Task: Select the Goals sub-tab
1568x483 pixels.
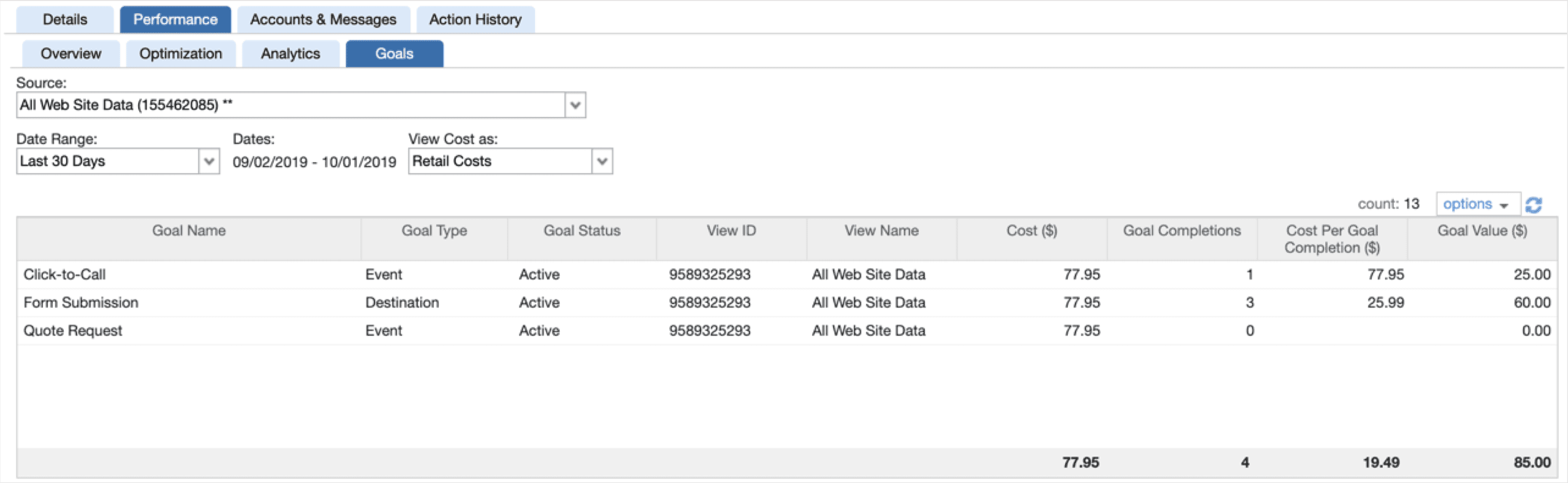Action: click(394, 54)
